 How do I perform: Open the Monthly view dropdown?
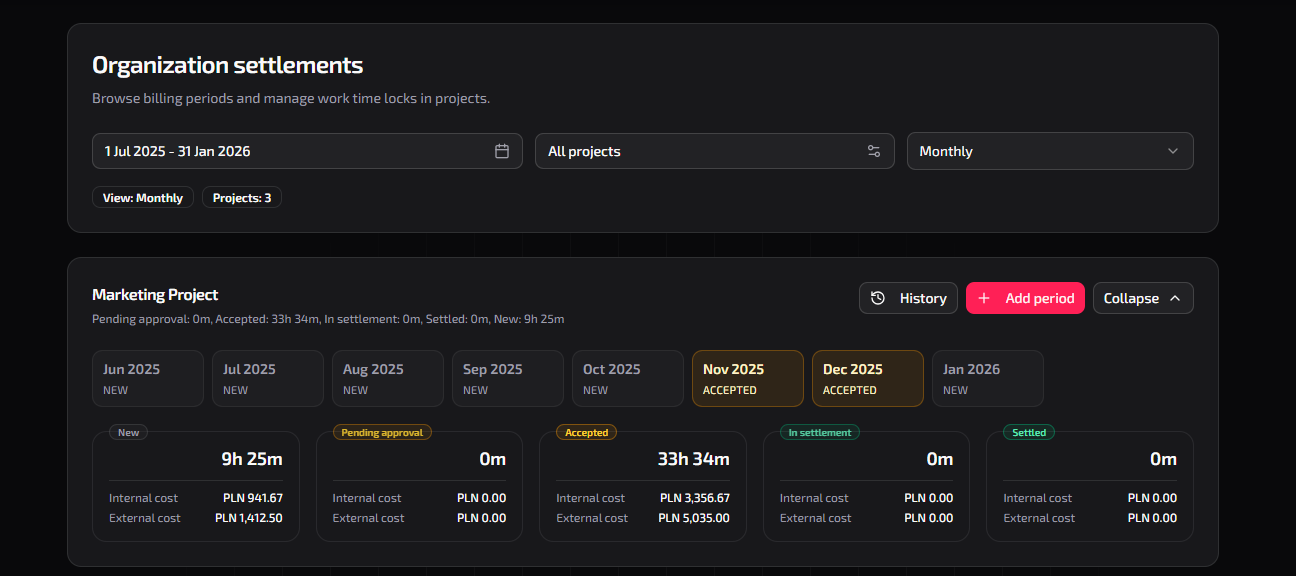(x=1049, y=151)
